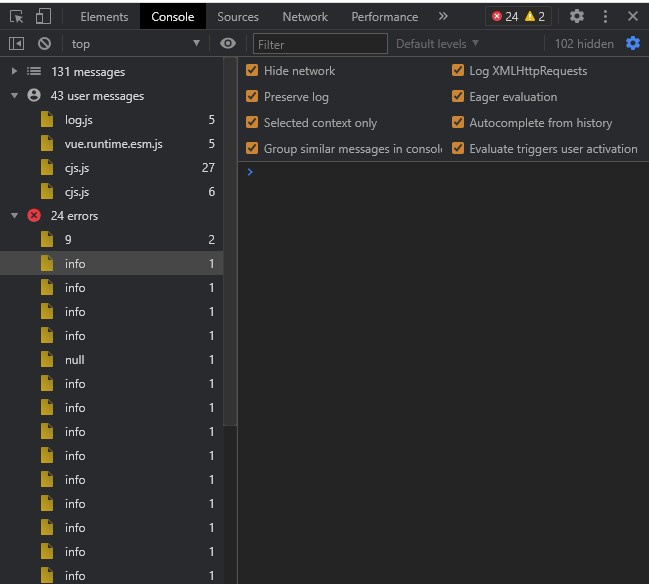The width and height of the screenshot is (649, 584).
Task: Select the '9' error entry
Action: tap(112, 240)
